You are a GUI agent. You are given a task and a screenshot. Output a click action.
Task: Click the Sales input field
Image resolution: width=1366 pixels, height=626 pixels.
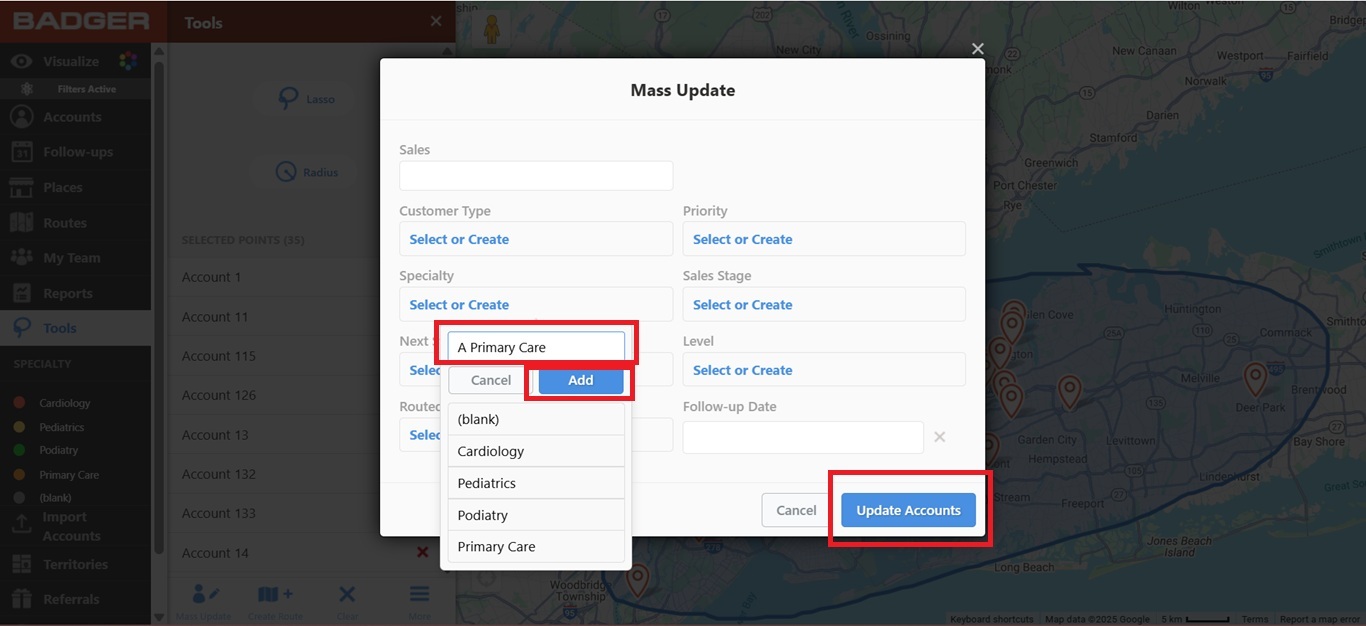pyautogui.click(x=536, y=176)
